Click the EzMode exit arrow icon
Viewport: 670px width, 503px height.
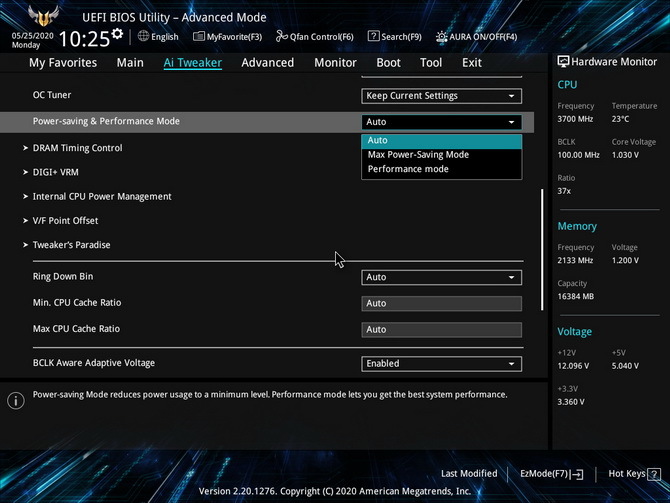coord(576,474)
